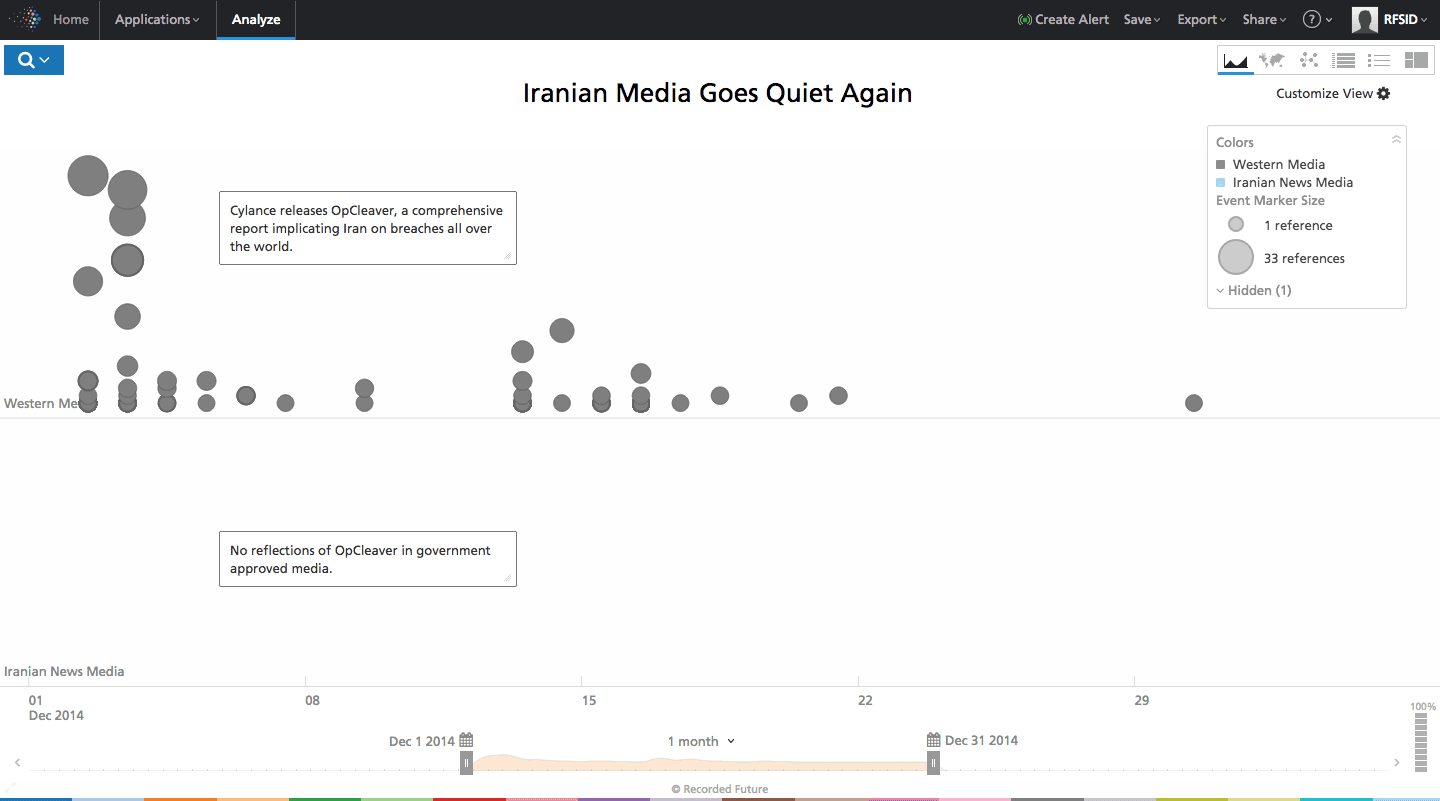Click the Western Media legend label
This screenshot has width=1440, height=801.
[x=1279, y=164]
